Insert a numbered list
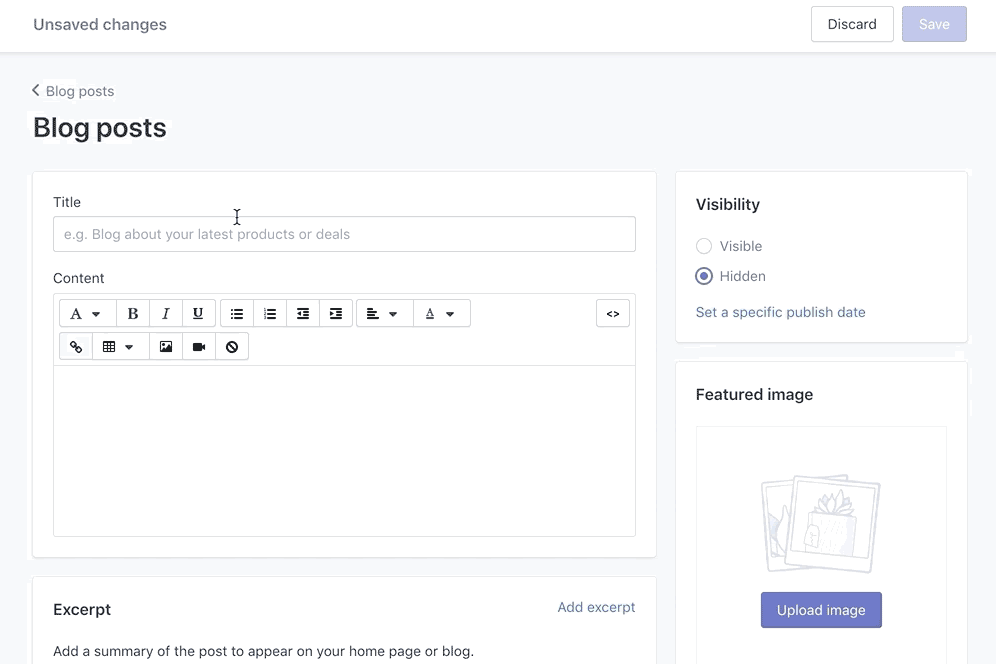 point(270,313)
